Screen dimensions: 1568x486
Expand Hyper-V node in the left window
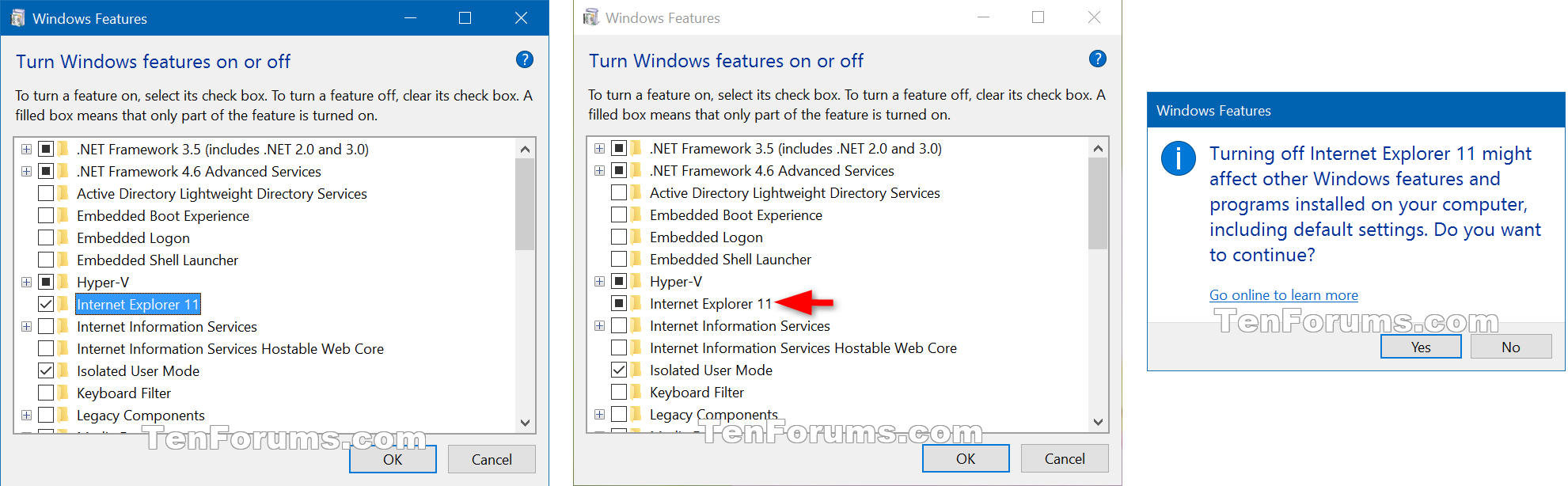pyautogui.click(x=26, y=282)
